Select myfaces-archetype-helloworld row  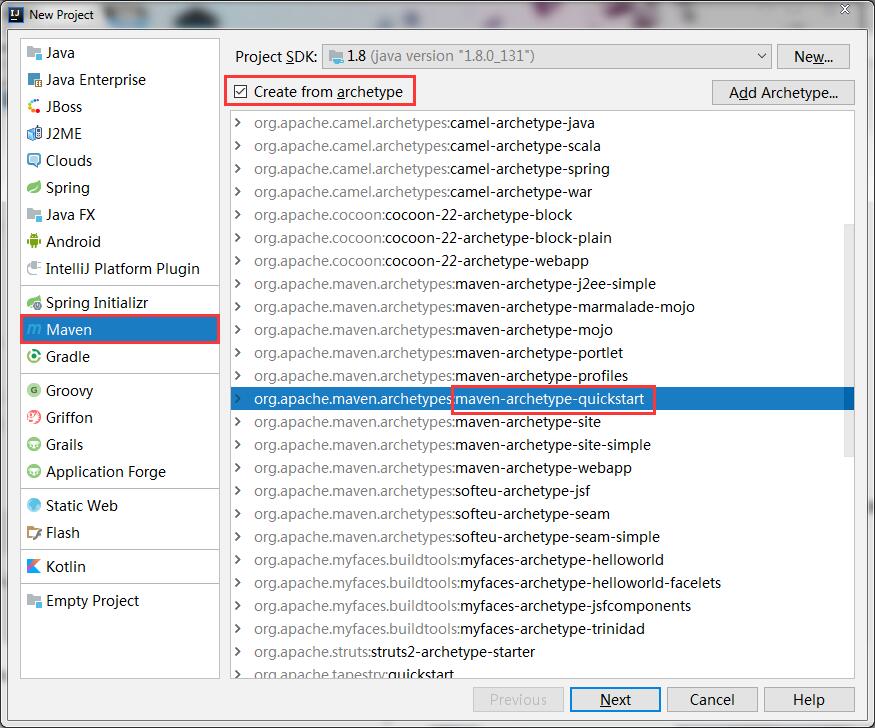542,560
